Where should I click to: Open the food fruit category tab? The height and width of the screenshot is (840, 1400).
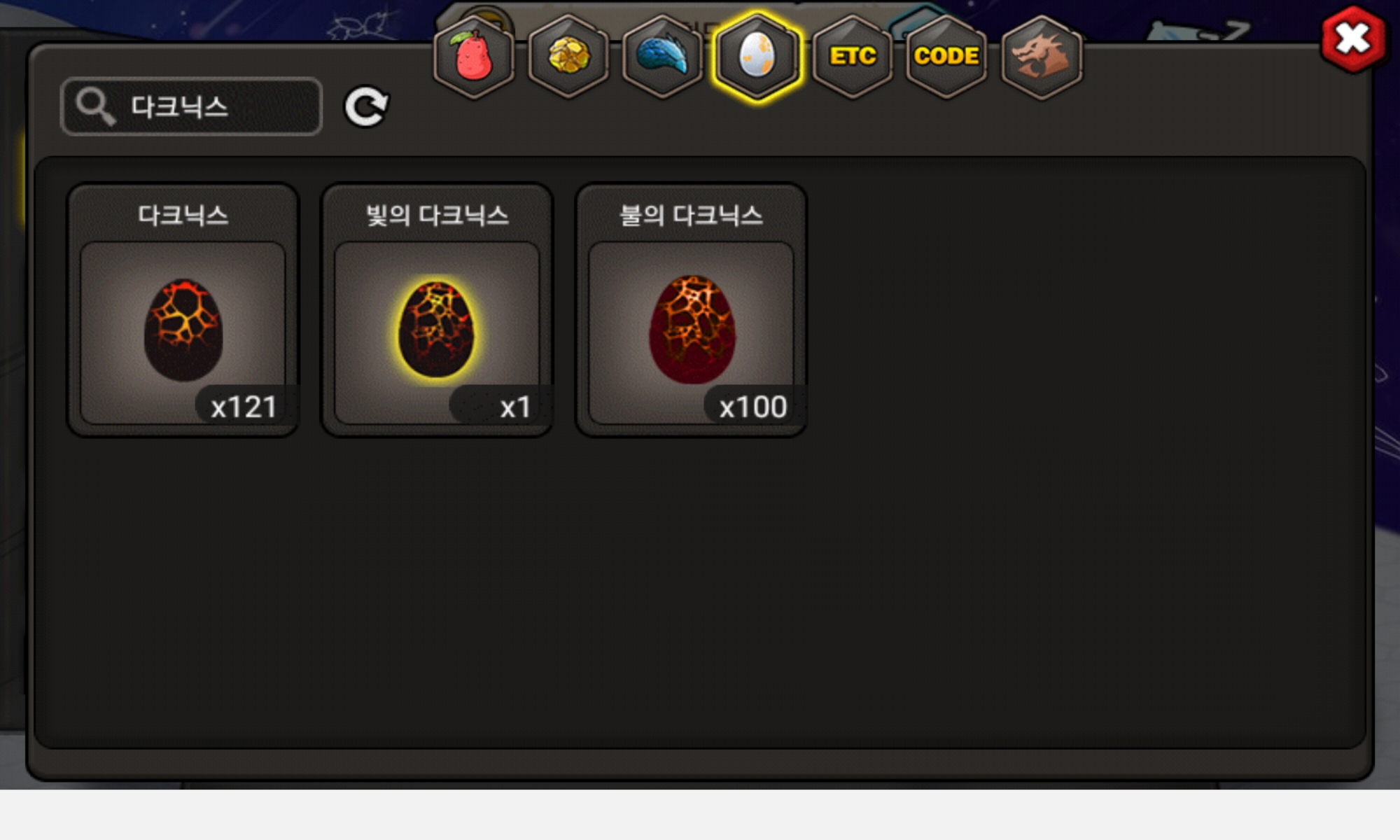pos(474,57)
